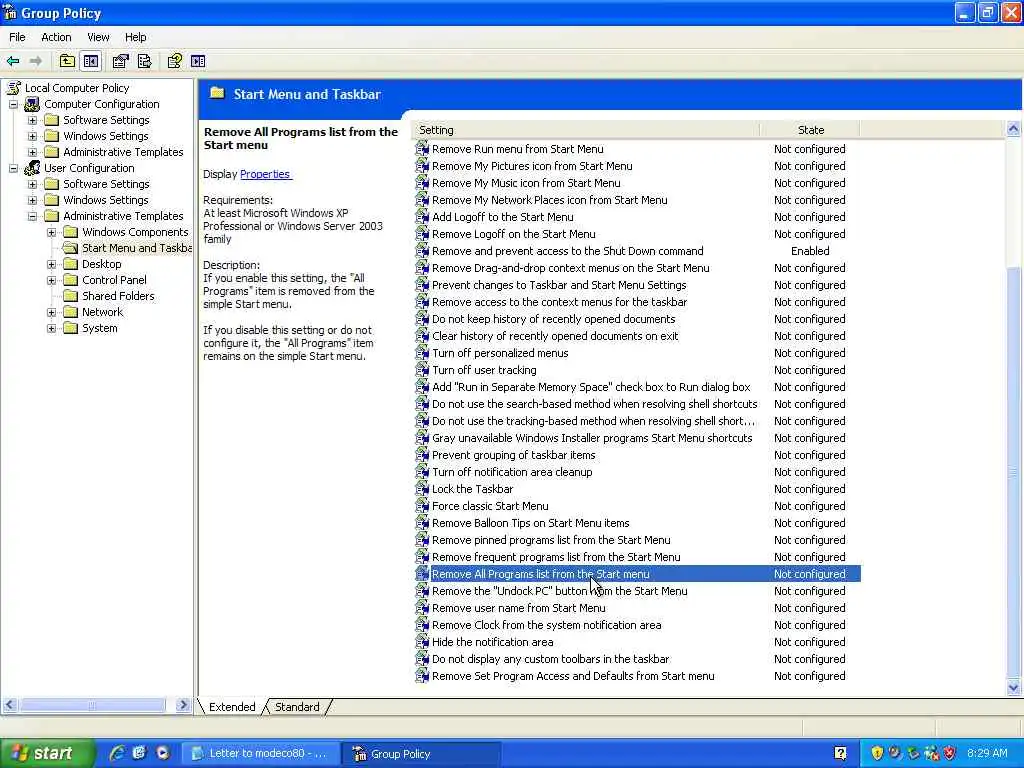The width and height of the screenshot is (1024, 768).
Task: Click the Local Computer Policy root icon
Action: (x=14, y=88)
